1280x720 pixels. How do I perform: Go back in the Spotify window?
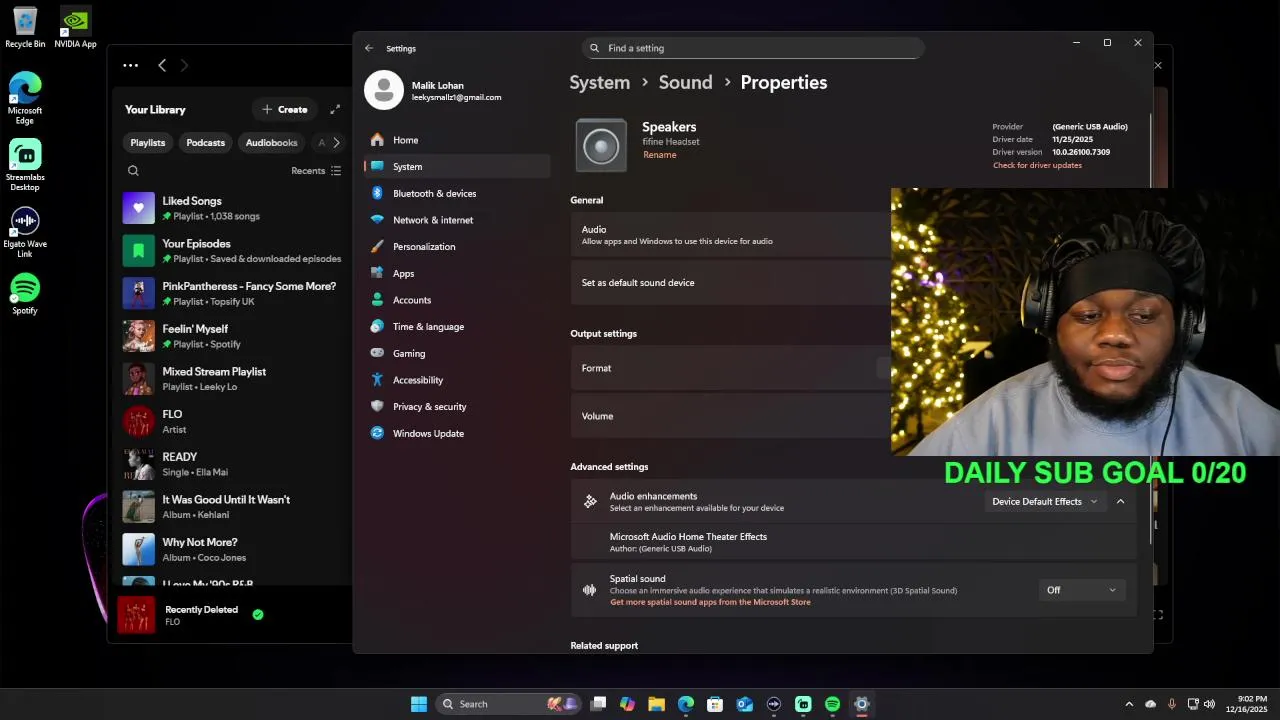(162, 65)
